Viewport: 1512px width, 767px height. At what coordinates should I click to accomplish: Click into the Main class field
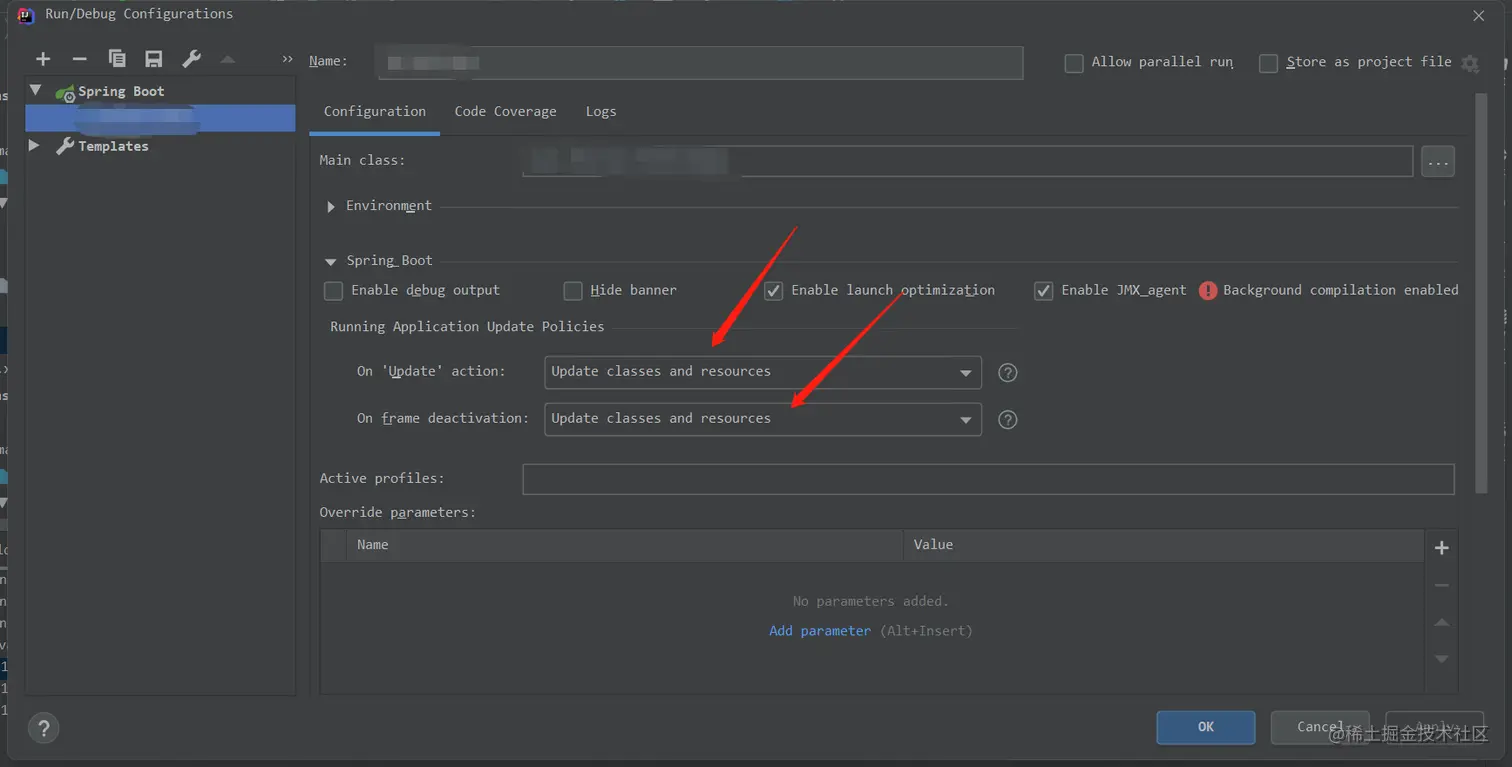tap(968, 161)
